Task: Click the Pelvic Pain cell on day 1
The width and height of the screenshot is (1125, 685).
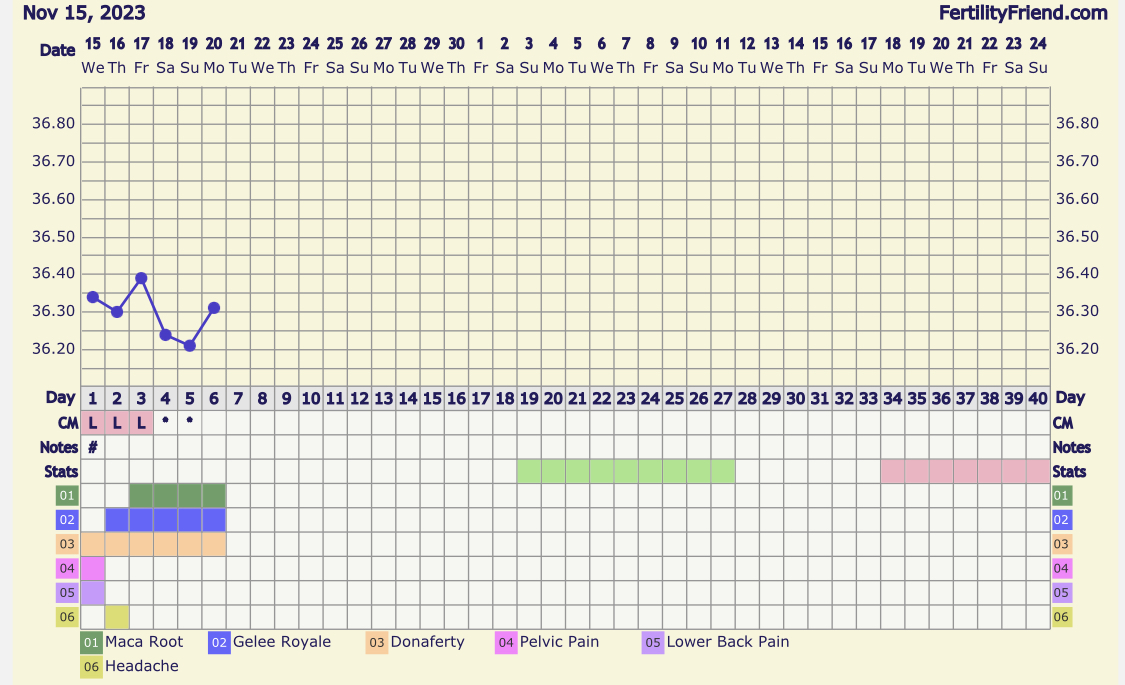Action: (x=92, y=568)
